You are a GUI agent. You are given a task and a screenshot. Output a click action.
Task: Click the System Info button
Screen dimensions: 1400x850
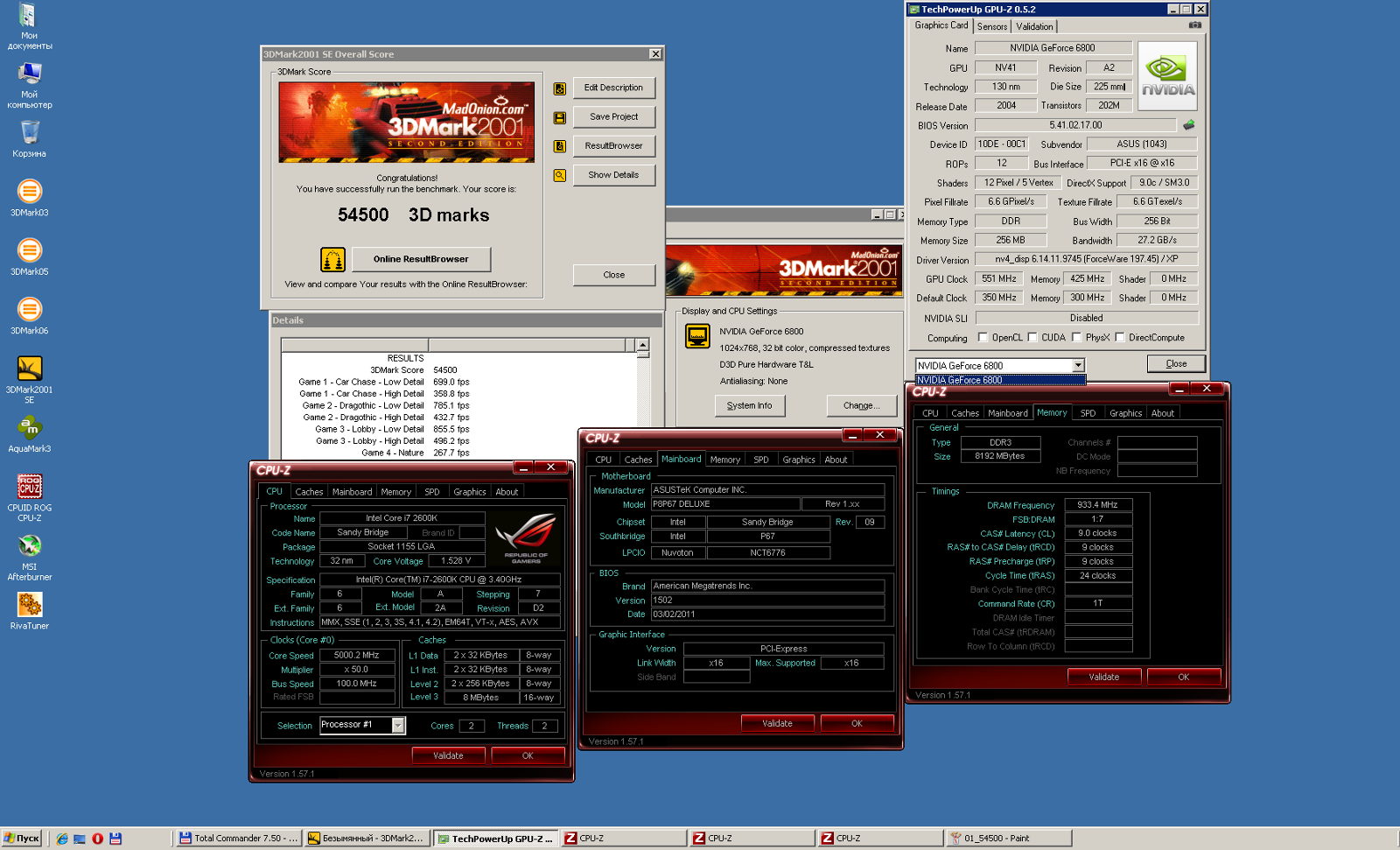tap(750, 405)
